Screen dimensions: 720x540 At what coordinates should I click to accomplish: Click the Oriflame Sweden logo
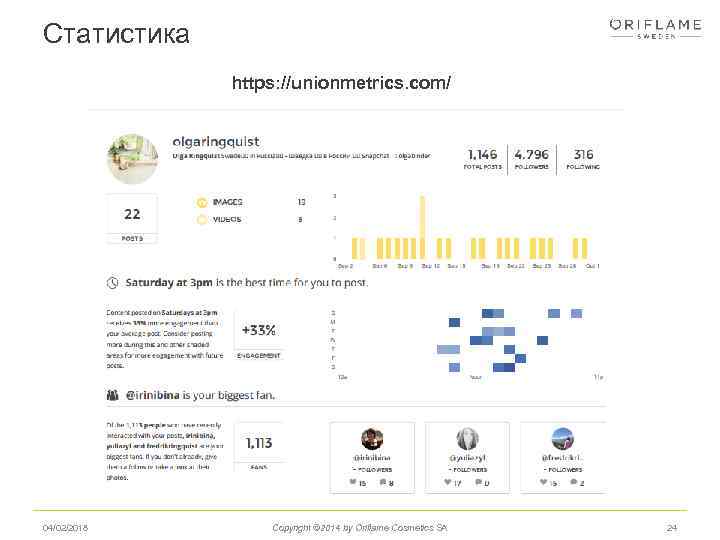tap(655, 27)
